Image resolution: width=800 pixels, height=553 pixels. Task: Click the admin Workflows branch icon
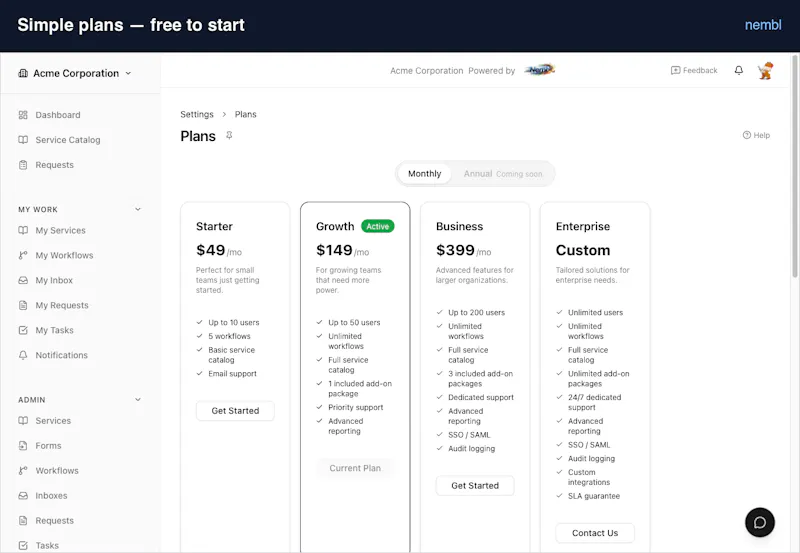(x=23, y=471)
